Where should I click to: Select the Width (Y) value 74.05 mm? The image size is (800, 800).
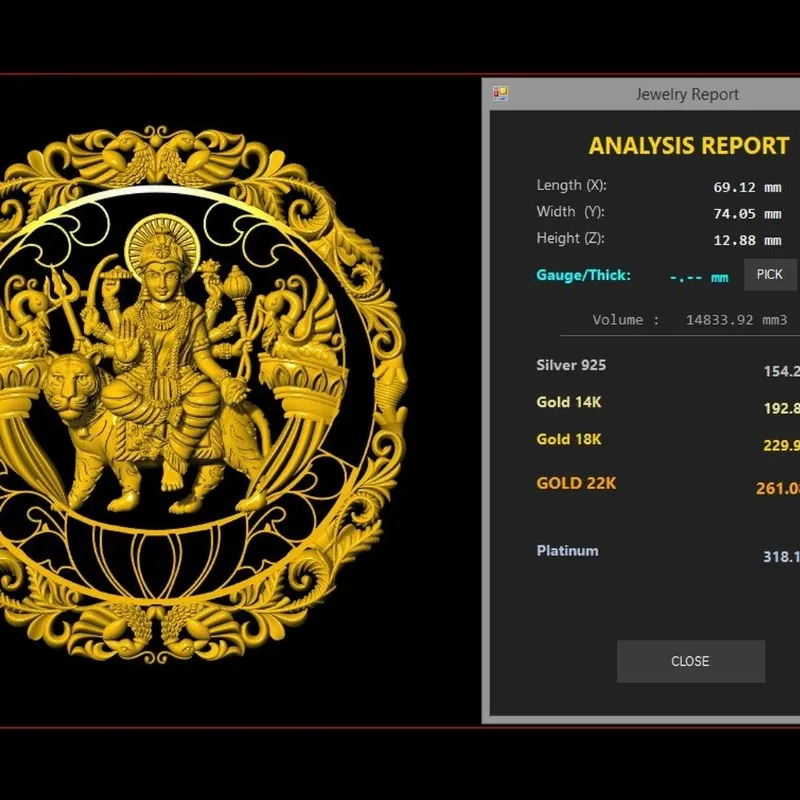click(x=747, y=214)
